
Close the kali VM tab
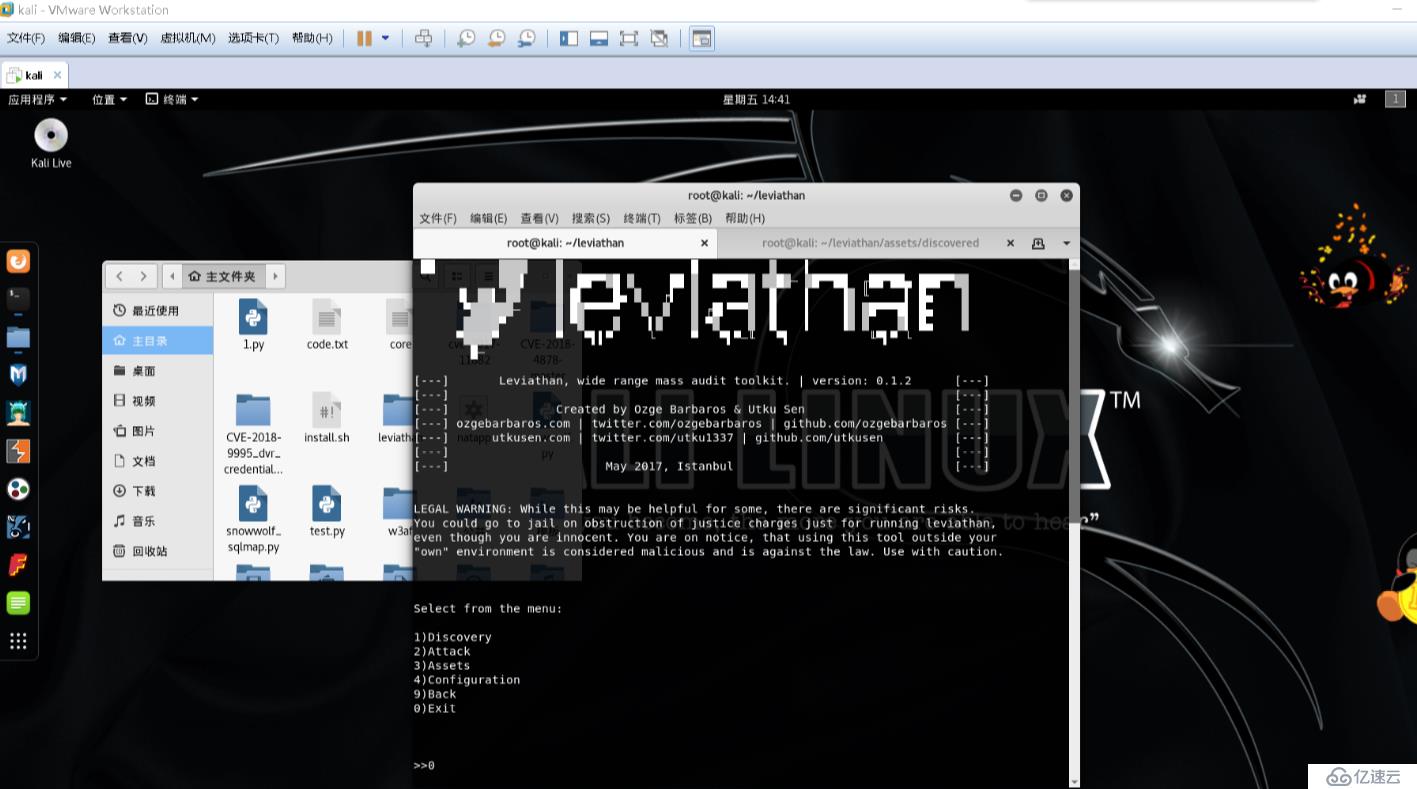point(58,75)
